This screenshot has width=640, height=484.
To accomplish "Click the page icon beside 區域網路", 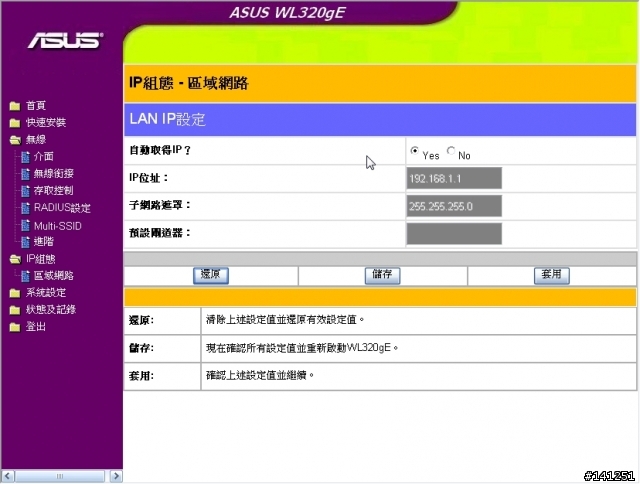I will click(25, 276).
